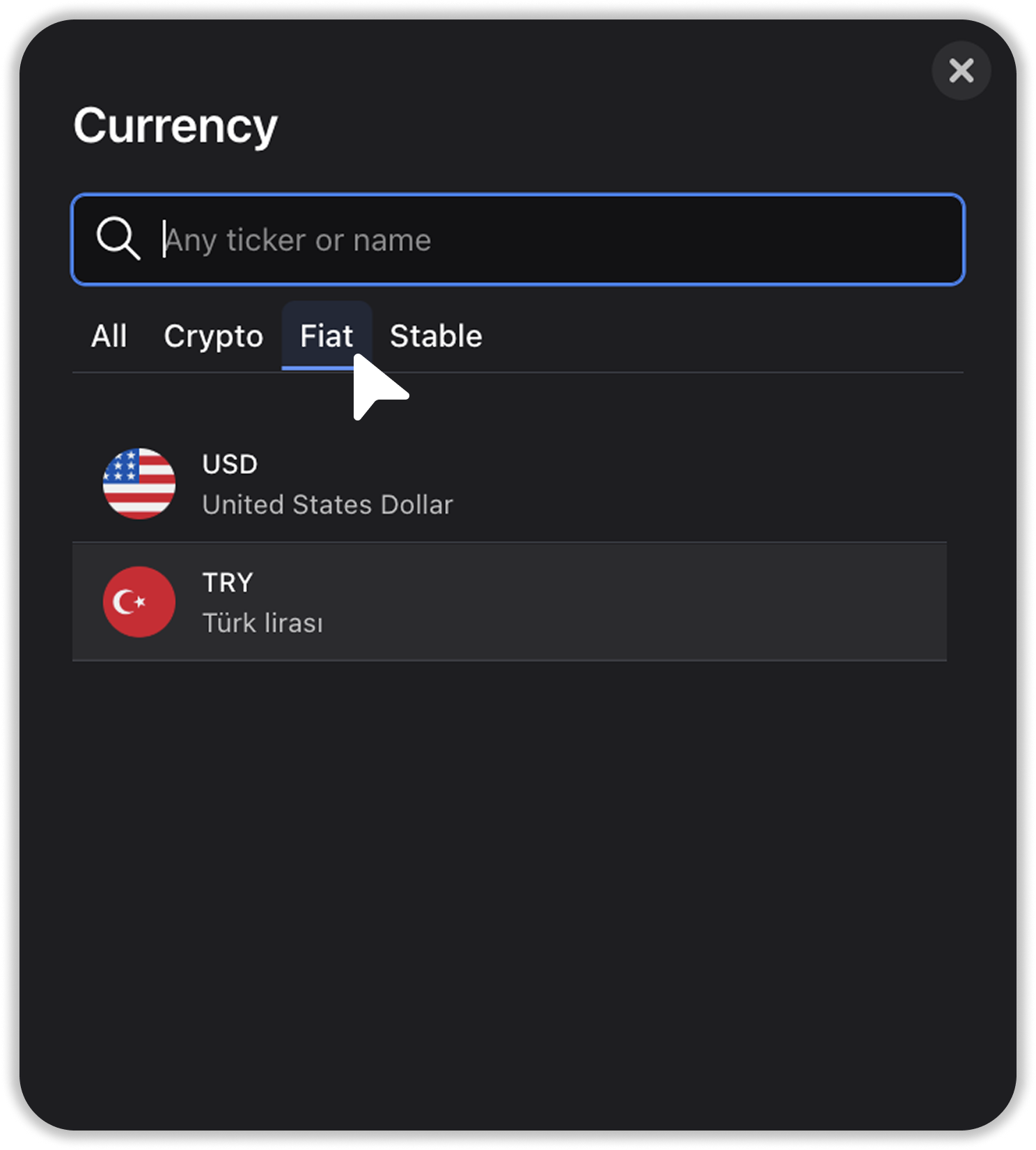Viewport: 1036px width, 1150px height.
Task: Click the 'Any ticker or name' placeholder
Action: pyautogui.click(x=298, y=240)
